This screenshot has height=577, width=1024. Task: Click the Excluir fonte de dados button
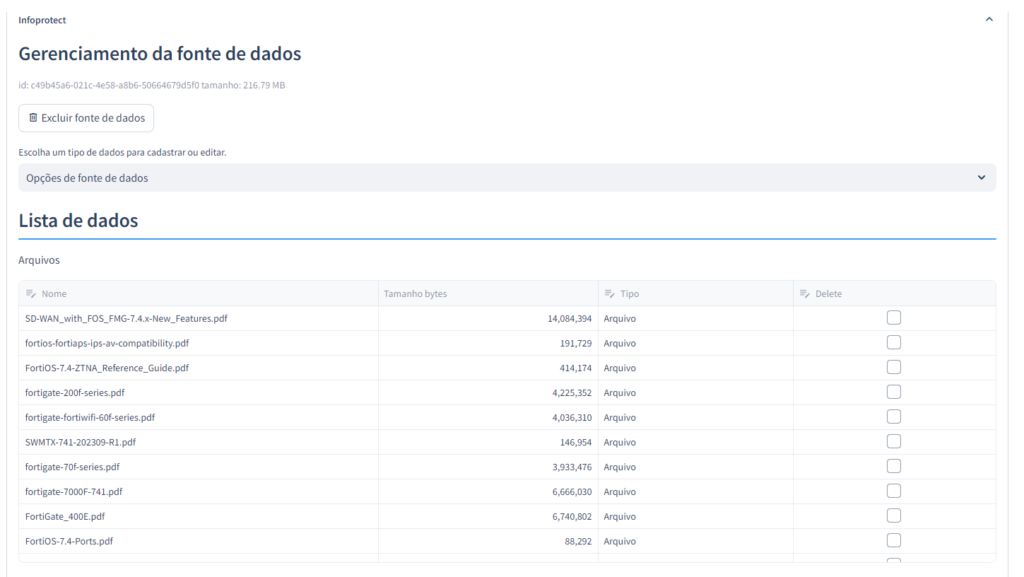coord(86,118)
